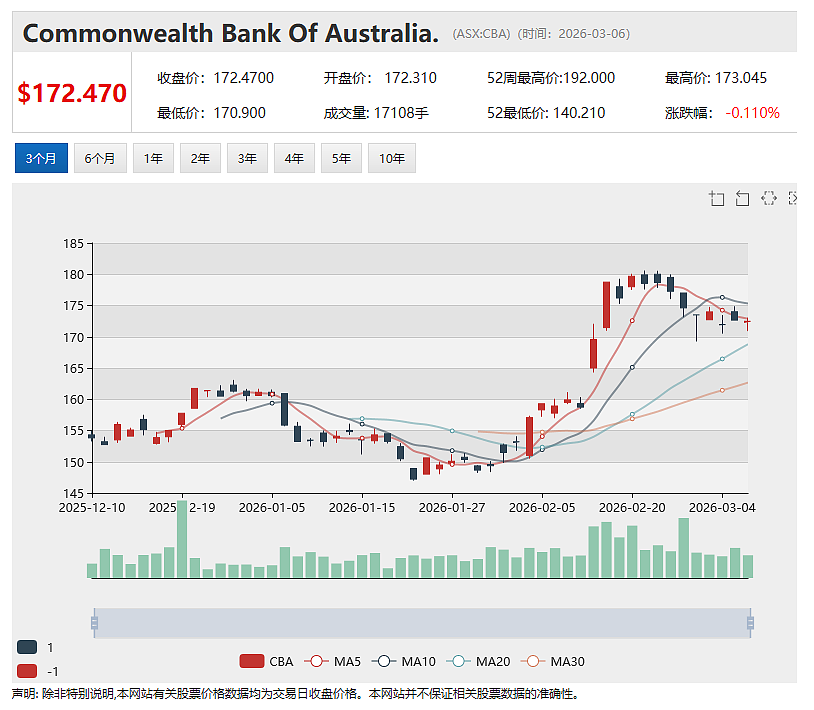Click the 声明 disclaimer text at bottom

point(295,694)
